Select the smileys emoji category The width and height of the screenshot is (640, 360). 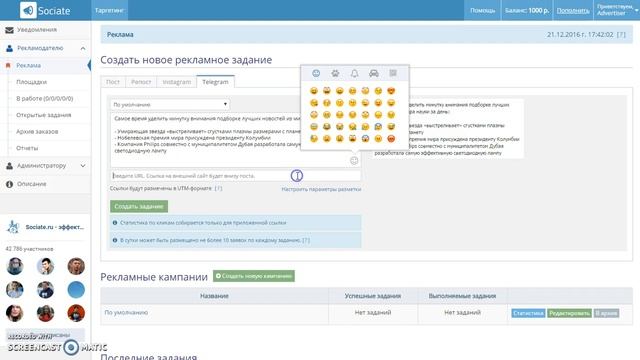[x=316, y=73]
